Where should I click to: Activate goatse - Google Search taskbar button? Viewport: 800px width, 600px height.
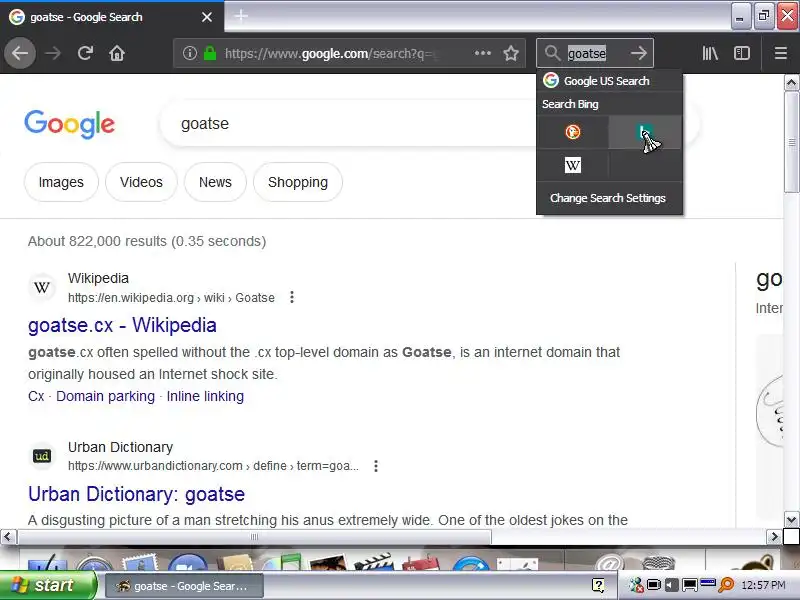pyautogui.click(x=184, y=586)
